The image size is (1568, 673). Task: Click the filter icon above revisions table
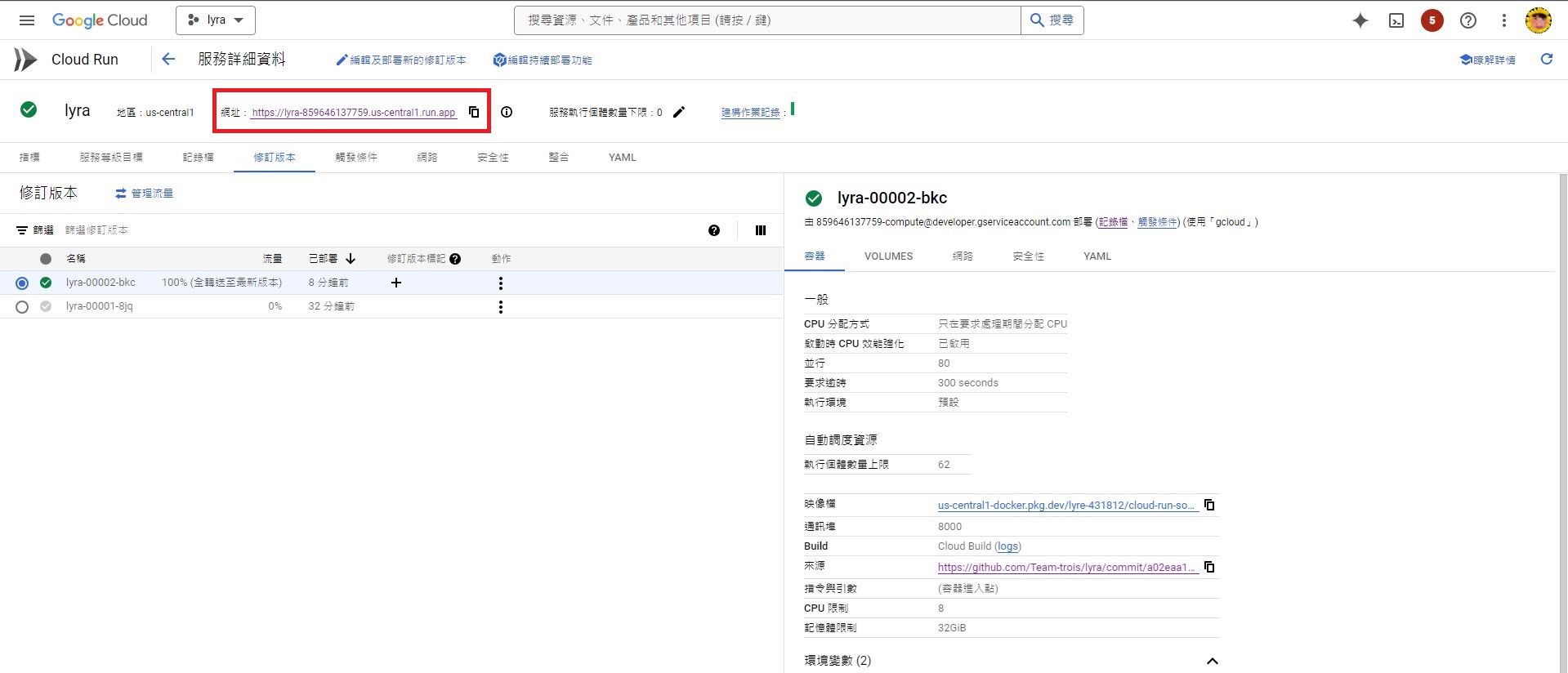point(22,230)
